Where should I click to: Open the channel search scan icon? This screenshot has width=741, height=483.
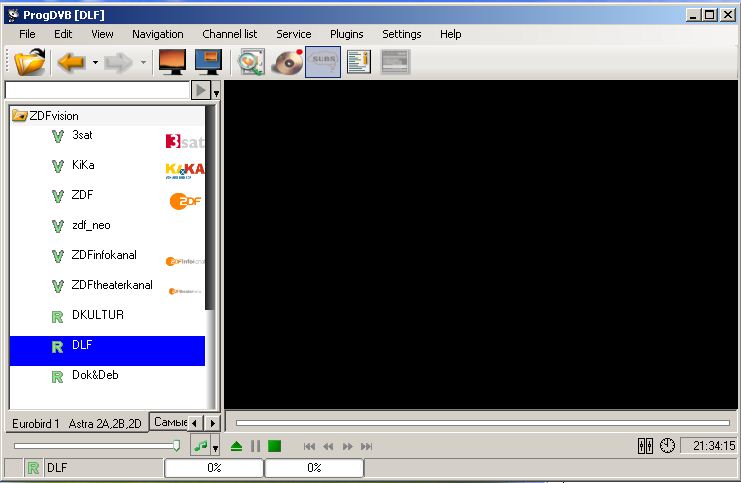click(250, 62)
